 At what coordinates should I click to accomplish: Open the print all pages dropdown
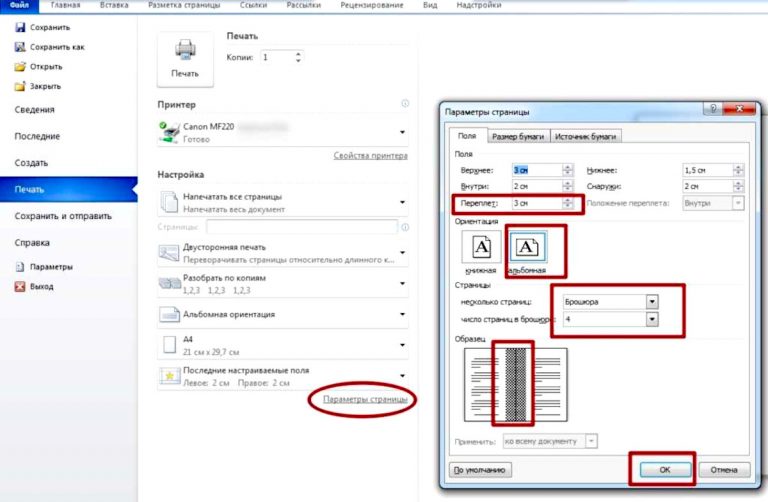click(402, 202)
